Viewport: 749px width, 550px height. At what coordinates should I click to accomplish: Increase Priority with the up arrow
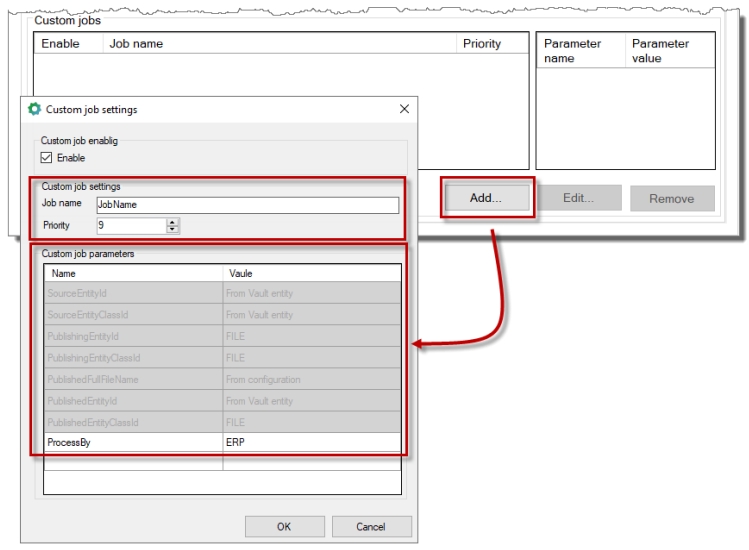pos(172,223)
